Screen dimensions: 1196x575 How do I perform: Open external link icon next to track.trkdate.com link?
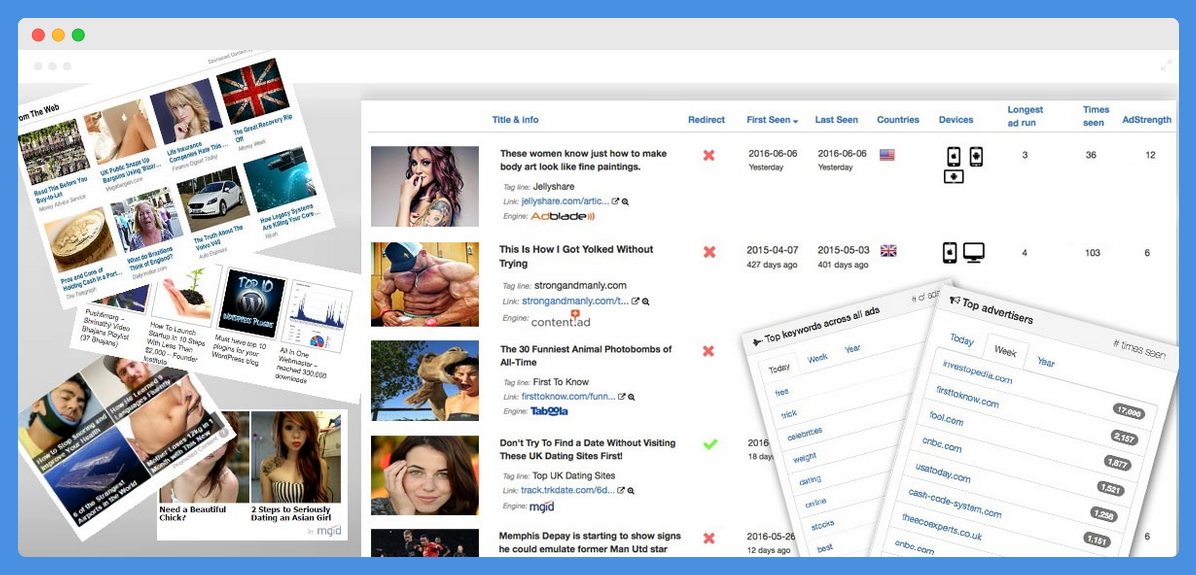pyautogui.click(x=622, y=490)
